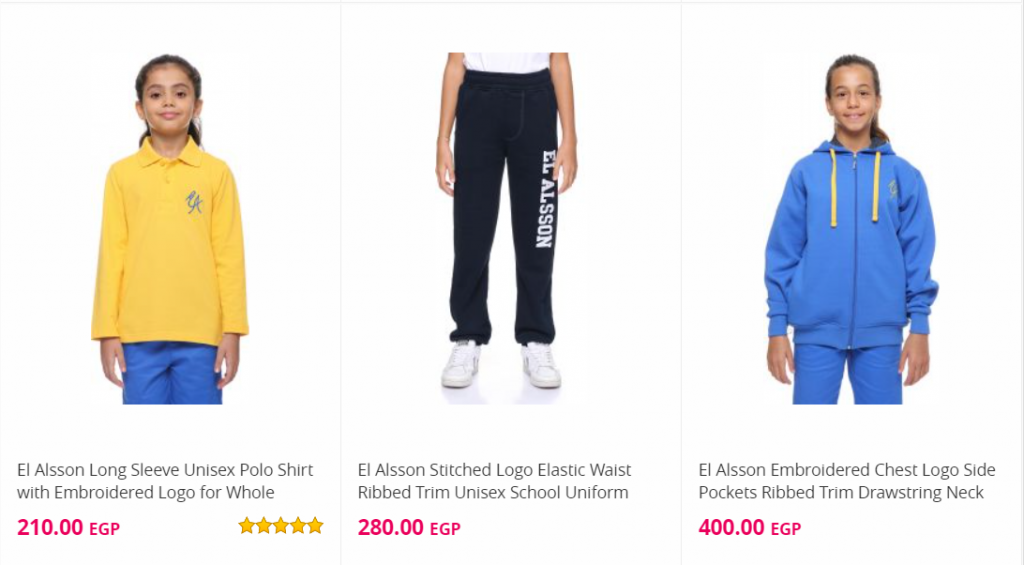
Task: Click the fifth rating star on polo shirt
Action: (315, 526)
